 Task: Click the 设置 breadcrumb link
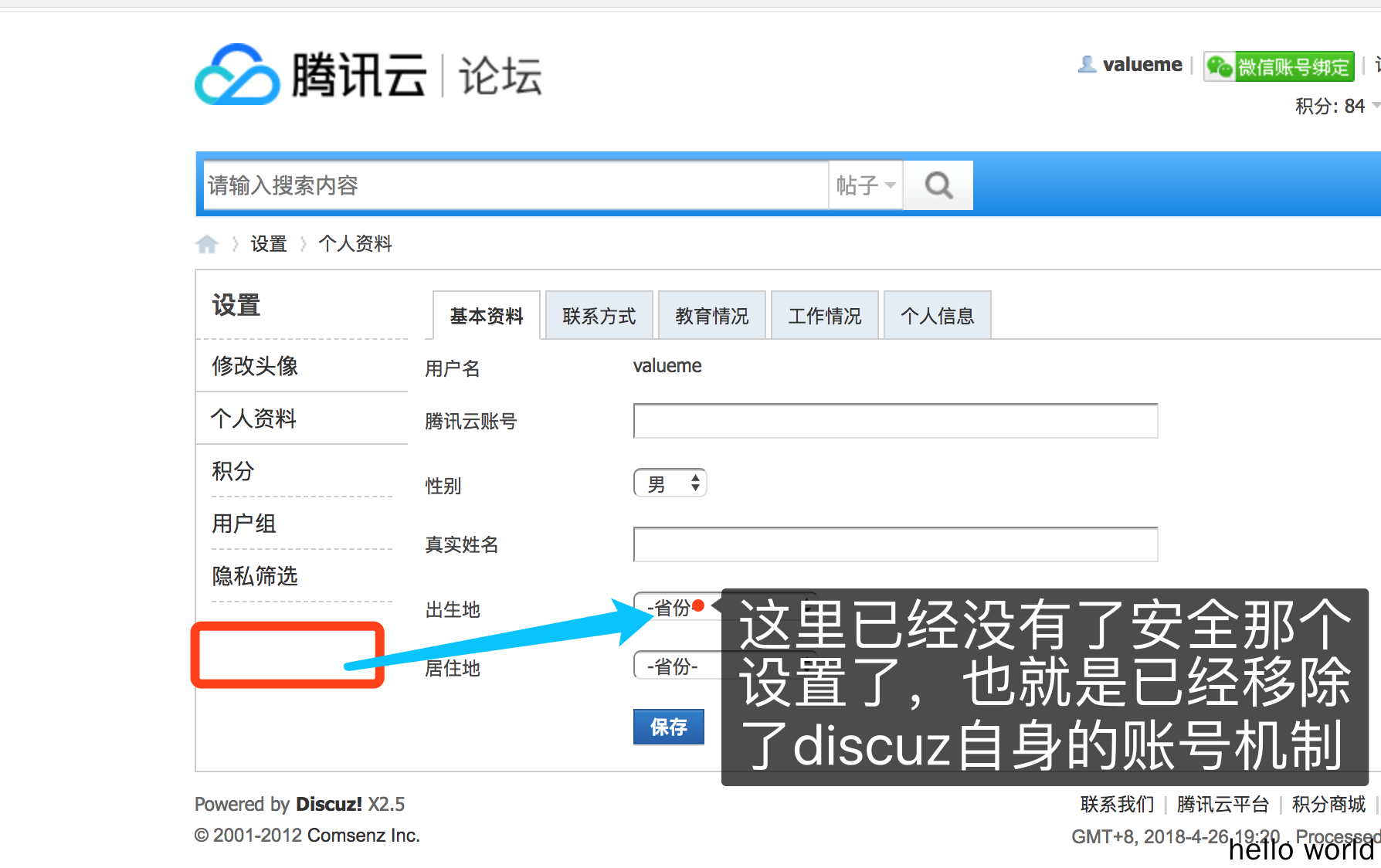(x=269, y=244)
